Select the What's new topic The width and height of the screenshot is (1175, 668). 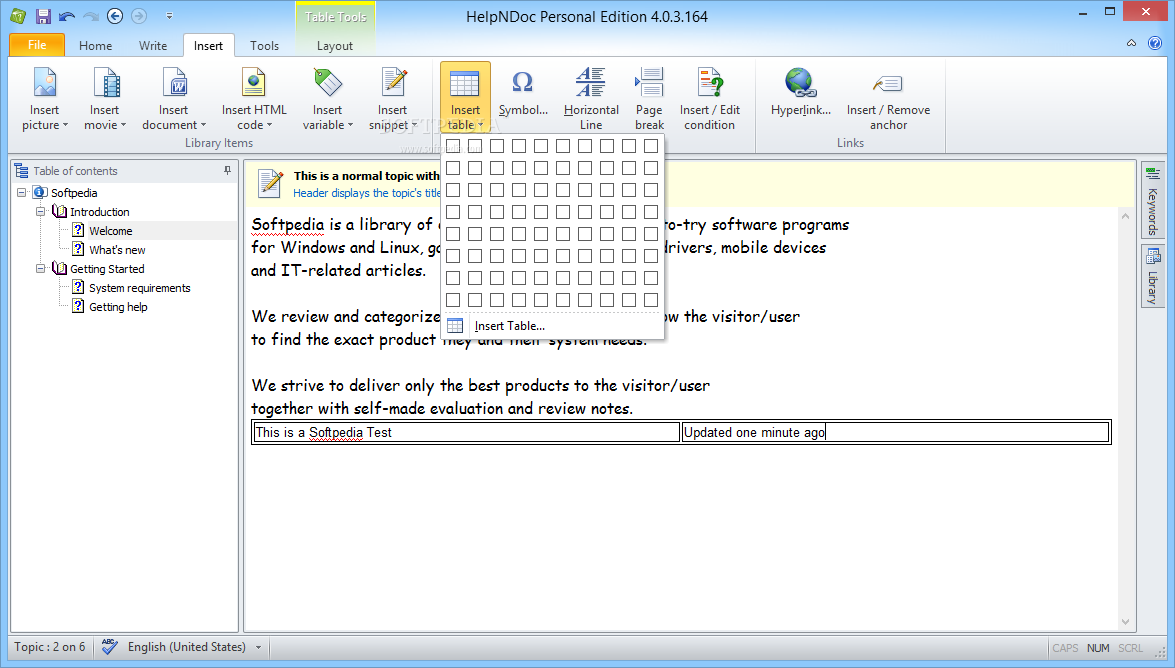[x=117, y=250]
